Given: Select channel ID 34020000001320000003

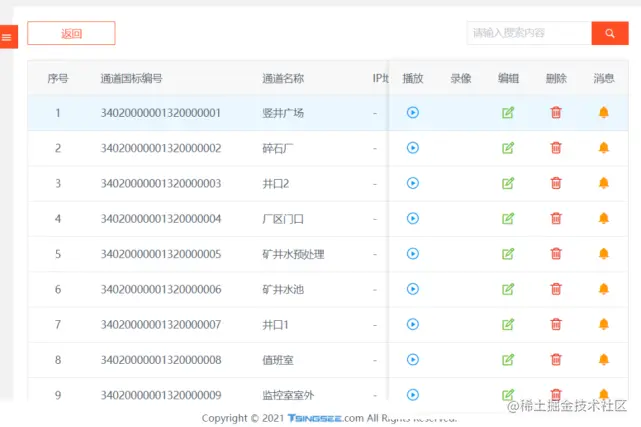Looking at the screenshot, I should [161, 183].
